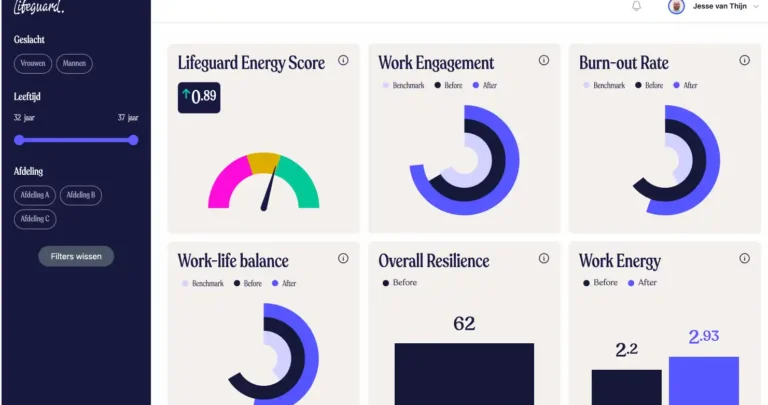Click the 0.89 score badge
768x405 pixels.
pyautogui.click(x=199, y=97)
